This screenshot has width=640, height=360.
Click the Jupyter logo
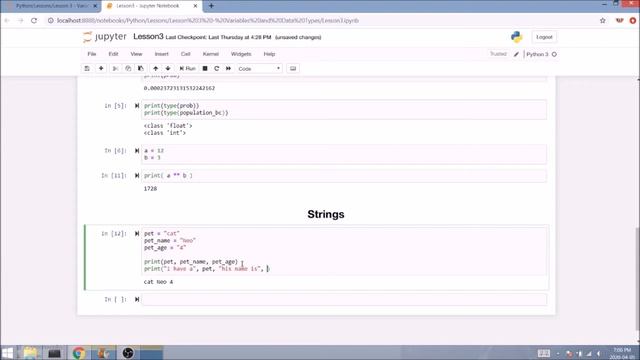(x=105, y=37)
